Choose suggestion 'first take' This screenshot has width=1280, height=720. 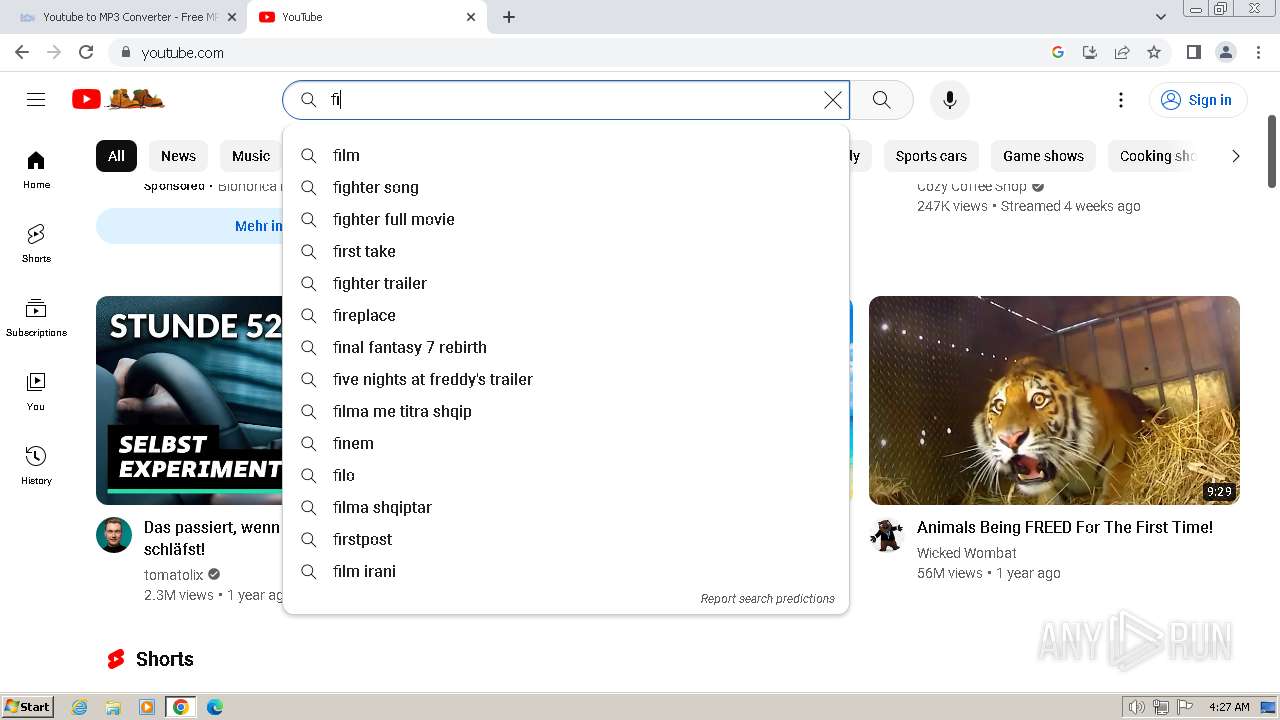tap(566, 251)
